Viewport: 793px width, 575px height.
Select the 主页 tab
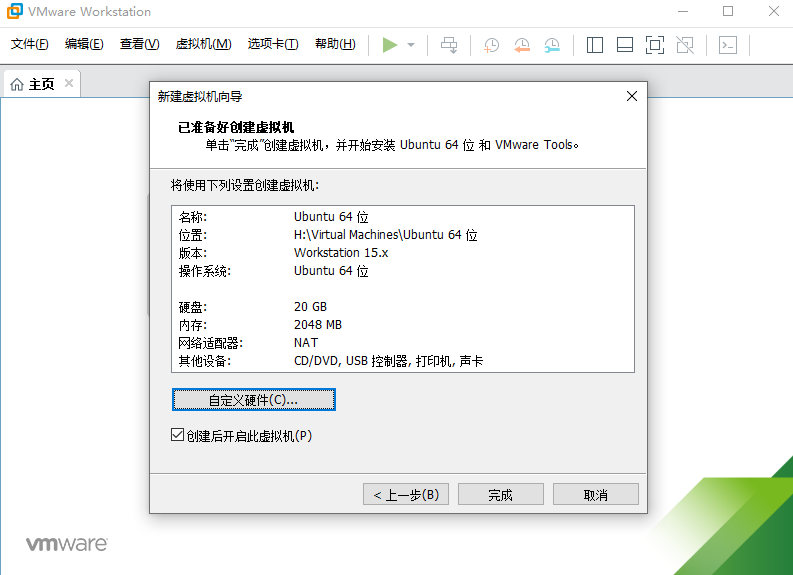point(41,84)
